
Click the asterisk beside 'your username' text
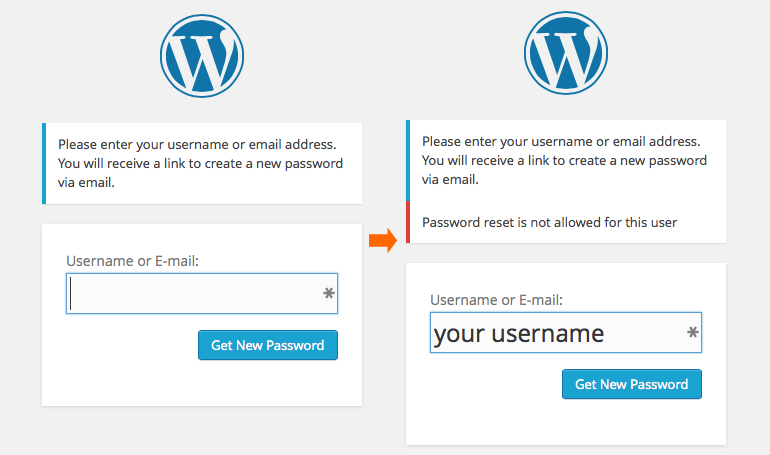tap(693, 333)
